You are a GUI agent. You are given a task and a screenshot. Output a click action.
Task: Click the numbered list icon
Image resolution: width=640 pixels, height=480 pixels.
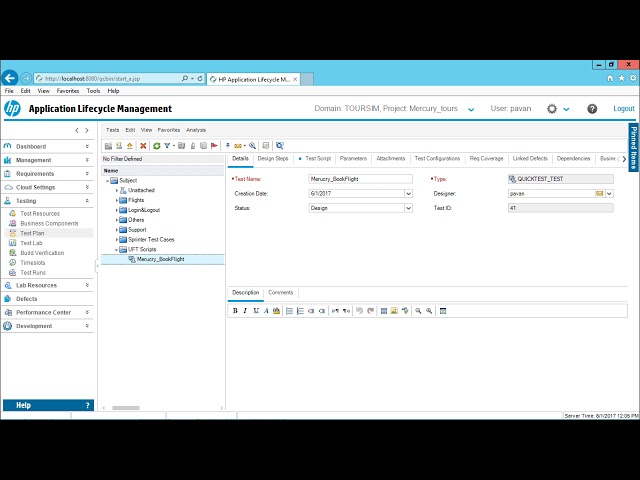tap(300, 311)
